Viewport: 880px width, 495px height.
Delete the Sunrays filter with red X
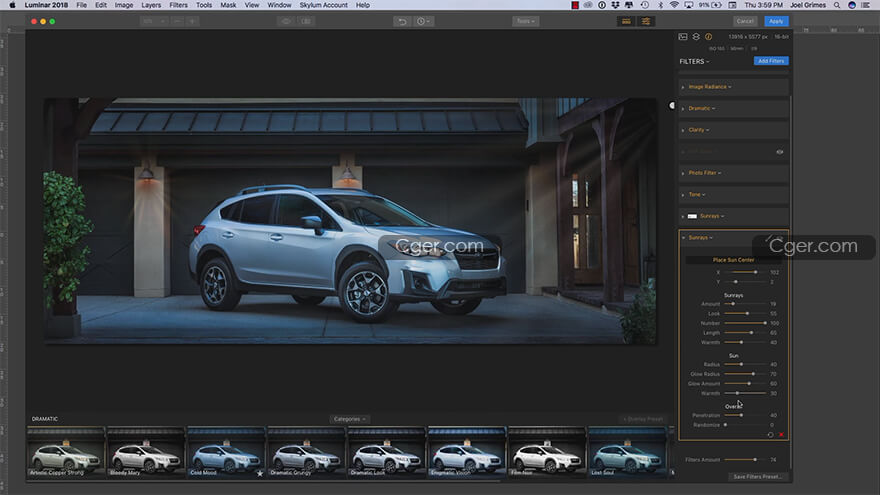click(x=781, y=435)
